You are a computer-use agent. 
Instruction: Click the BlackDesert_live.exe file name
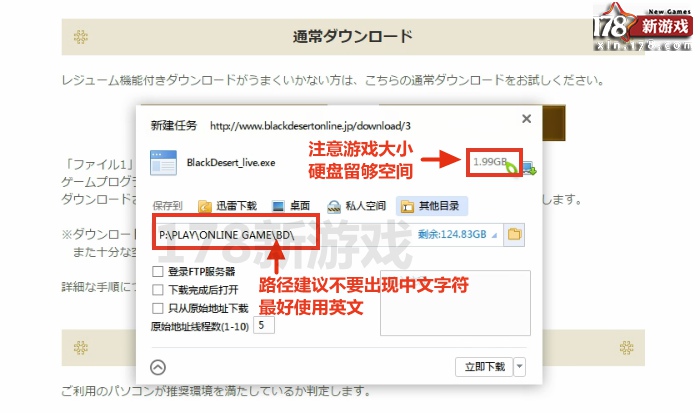[x=231, y=163]
